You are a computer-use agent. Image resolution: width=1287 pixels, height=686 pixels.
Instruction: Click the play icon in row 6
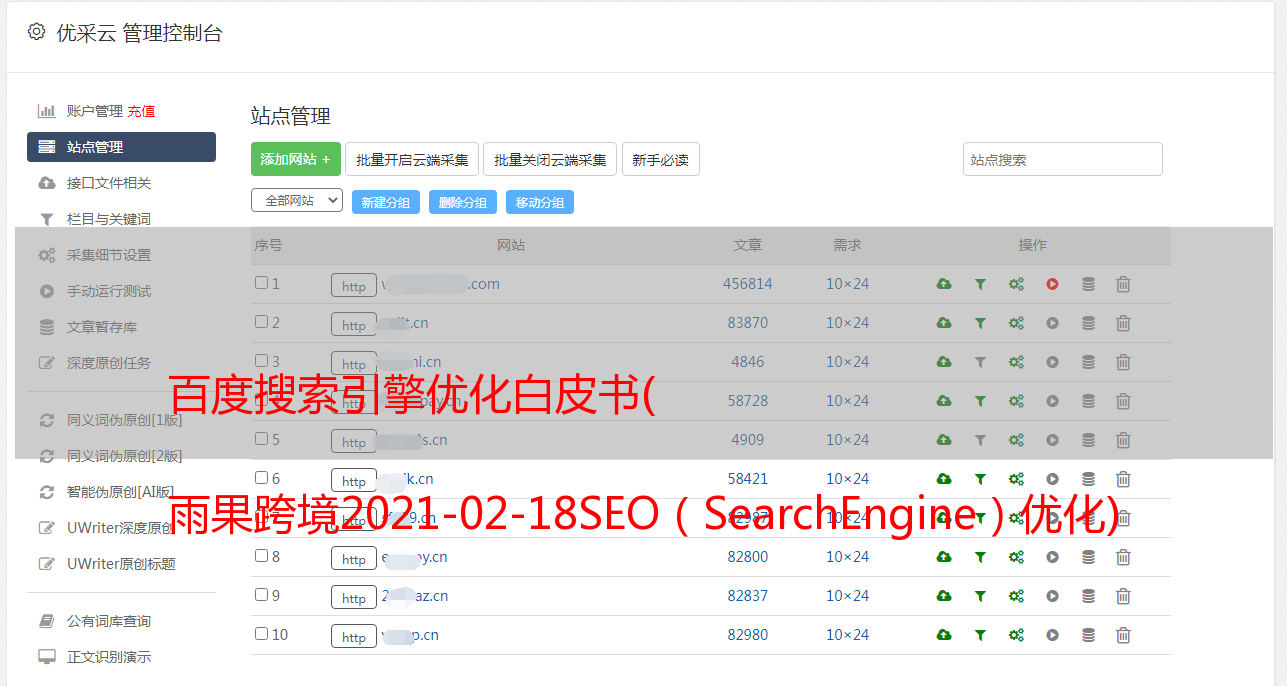(x=1052, y=479)
